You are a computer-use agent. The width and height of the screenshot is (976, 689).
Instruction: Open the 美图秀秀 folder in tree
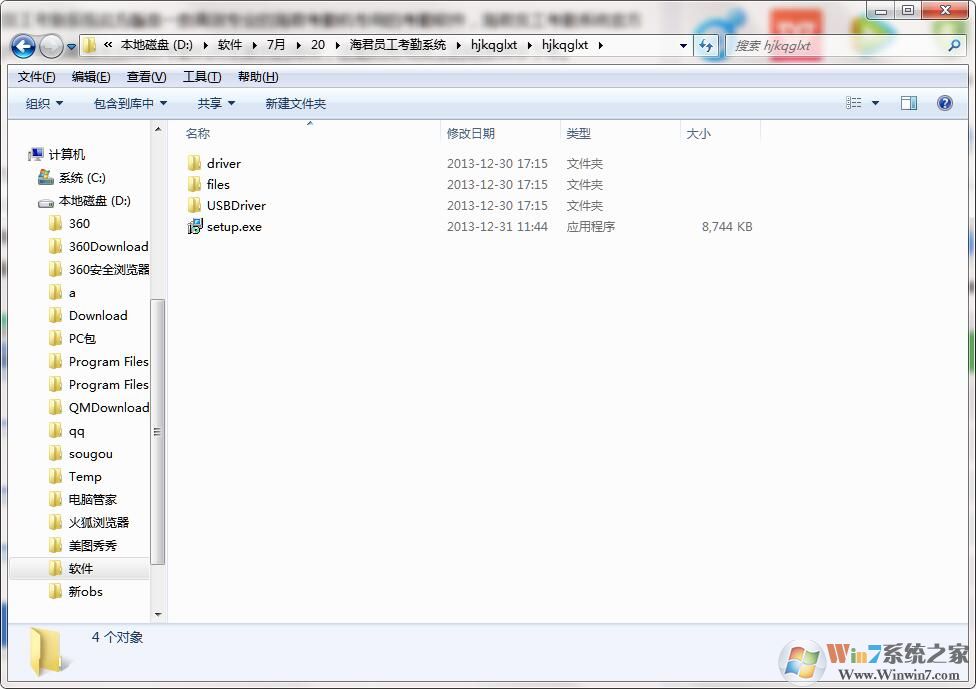(x=92, y=546)
